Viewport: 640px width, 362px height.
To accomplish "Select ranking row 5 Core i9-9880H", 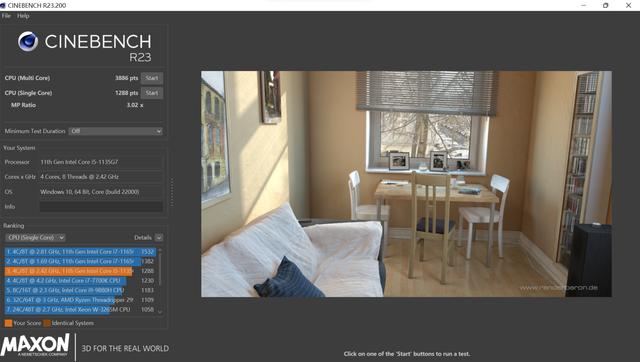I will [80, 290].
